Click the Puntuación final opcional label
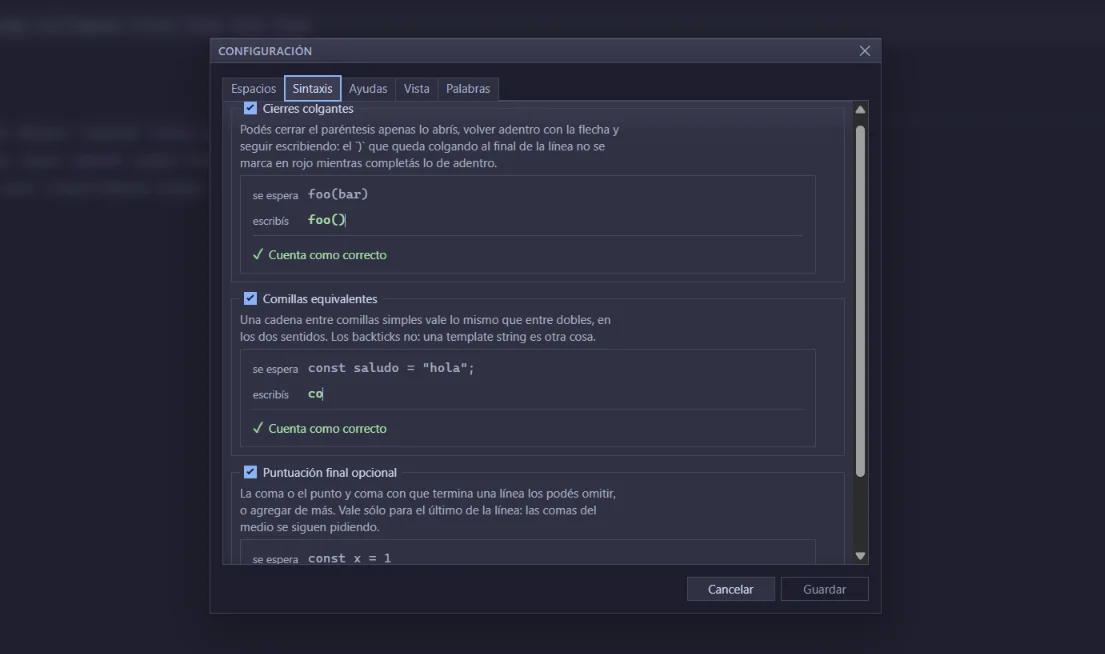Screen dimensions: 1105x654 (330, 473)
